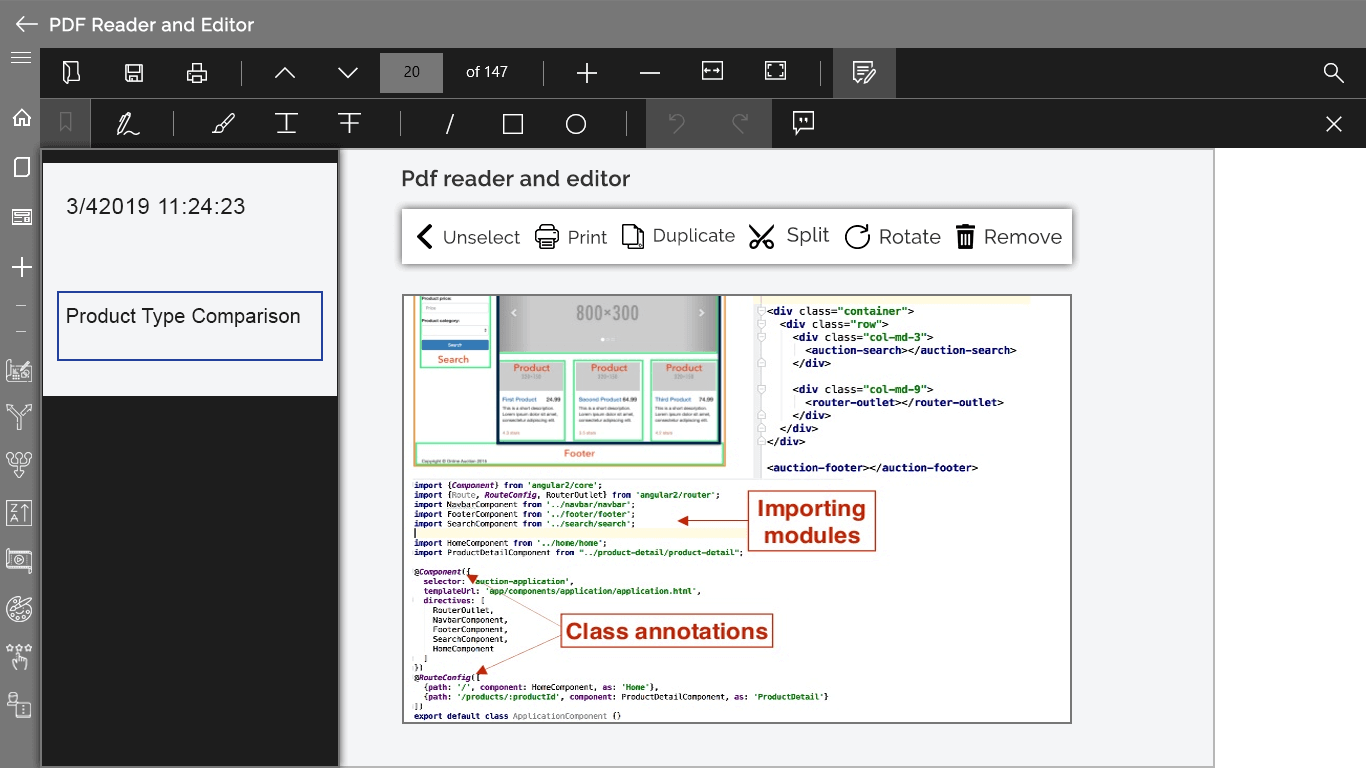
Task: Click the Rotate button
Action: 893,237
